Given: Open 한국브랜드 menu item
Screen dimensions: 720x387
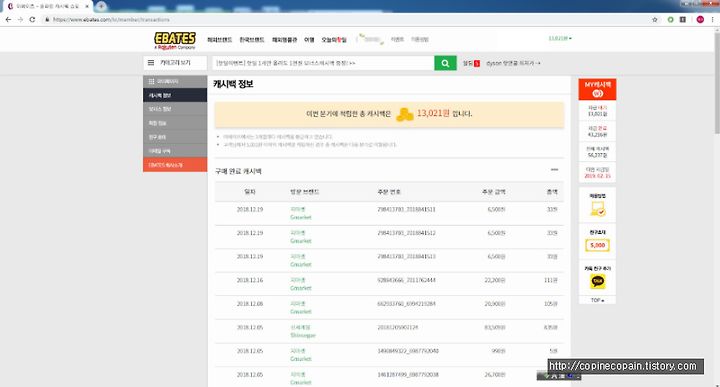Looking at the screenshot, I should point(252,40).
